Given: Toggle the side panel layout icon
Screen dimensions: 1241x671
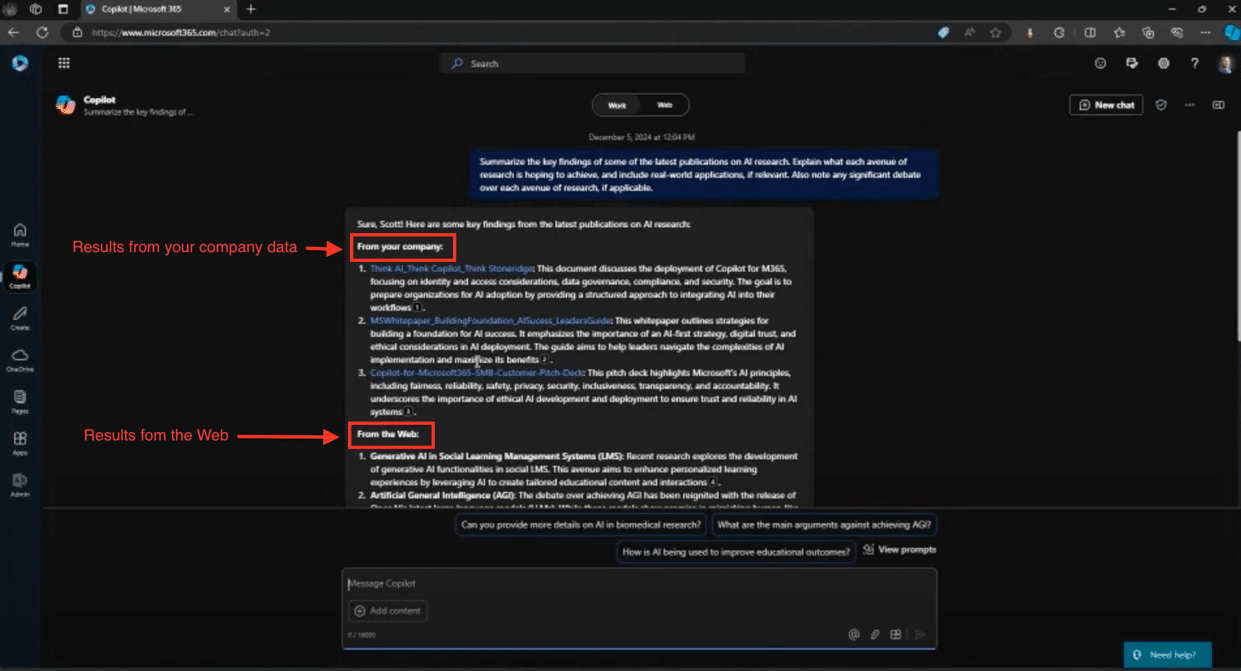Looking at the screenshot, I should 1218,105.
